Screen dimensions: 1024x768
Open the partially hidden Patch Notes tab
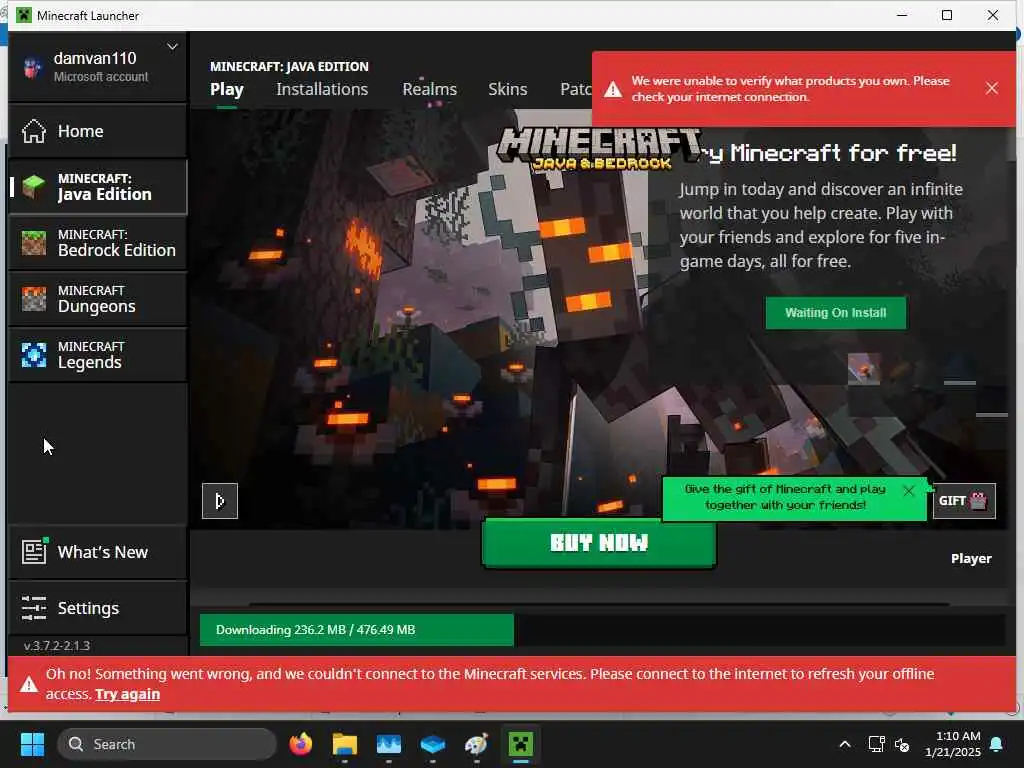tap(575, 89)
